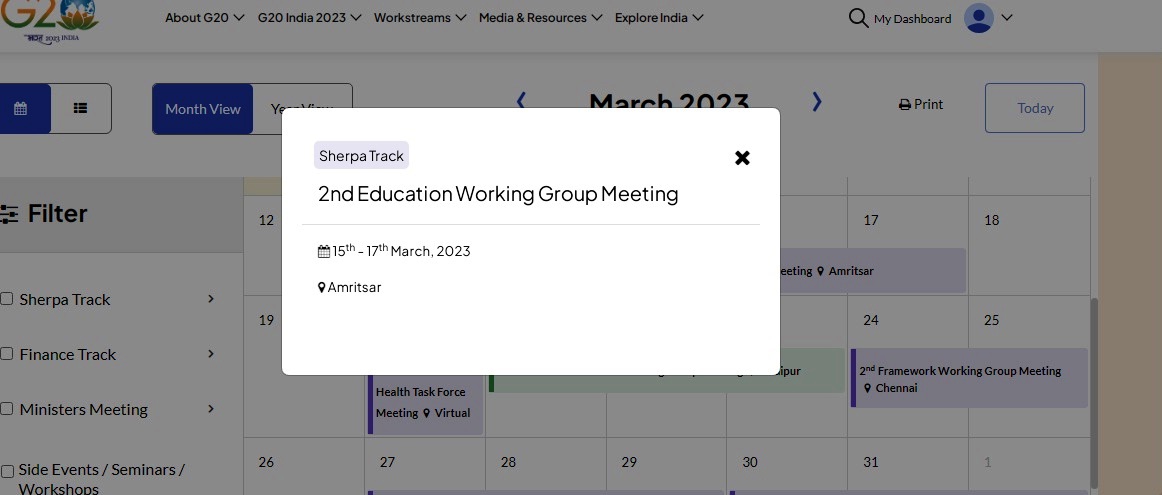Image resolution: width=1162 pixels, height=495 pixels.
Task: Enable the Ministers Meeting filter
Action: (x=7, y=408)
